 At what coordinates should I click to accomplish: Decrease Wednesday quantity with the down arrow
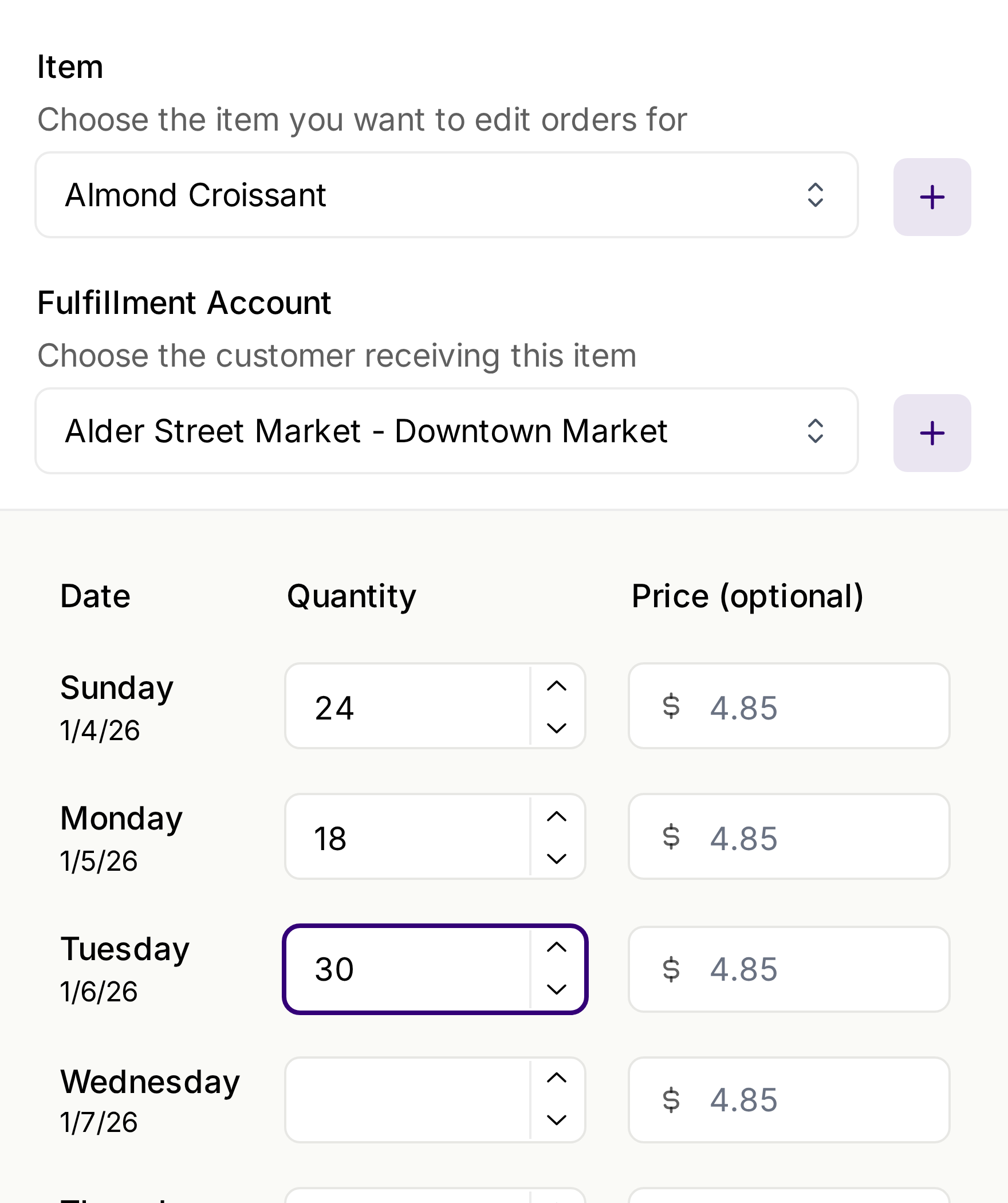(557, 1120)
